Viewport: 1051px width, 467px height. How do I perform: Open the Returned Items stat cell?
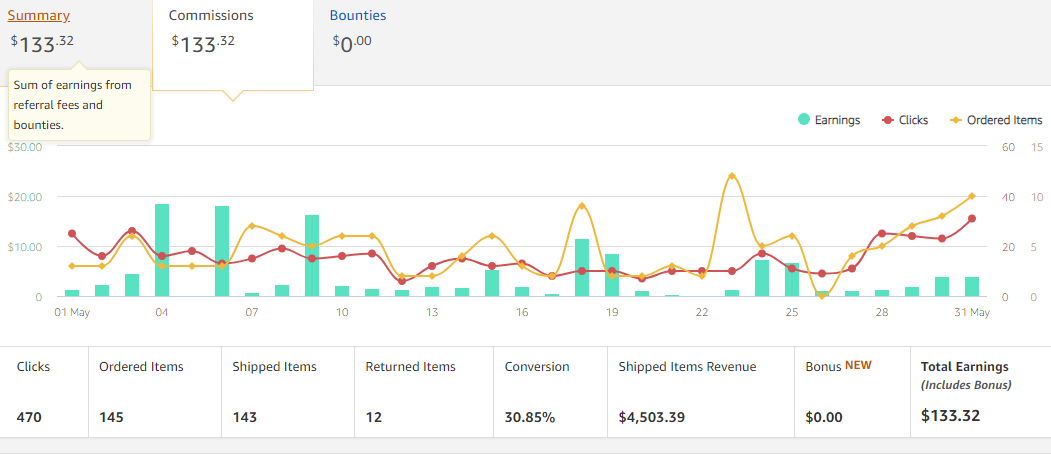422,392
